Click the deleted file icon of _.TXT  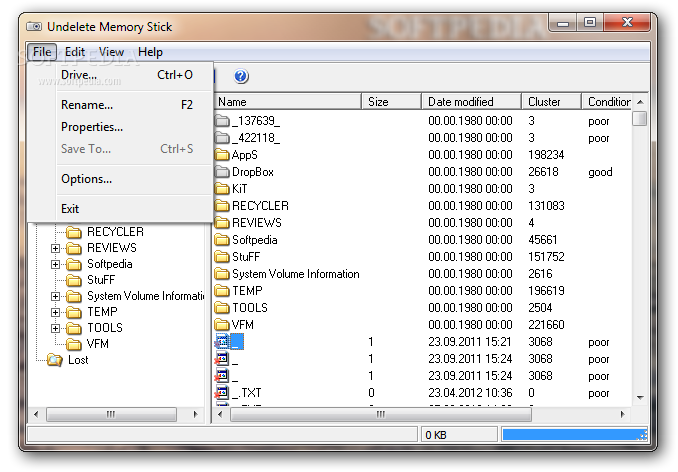[222, 393]
